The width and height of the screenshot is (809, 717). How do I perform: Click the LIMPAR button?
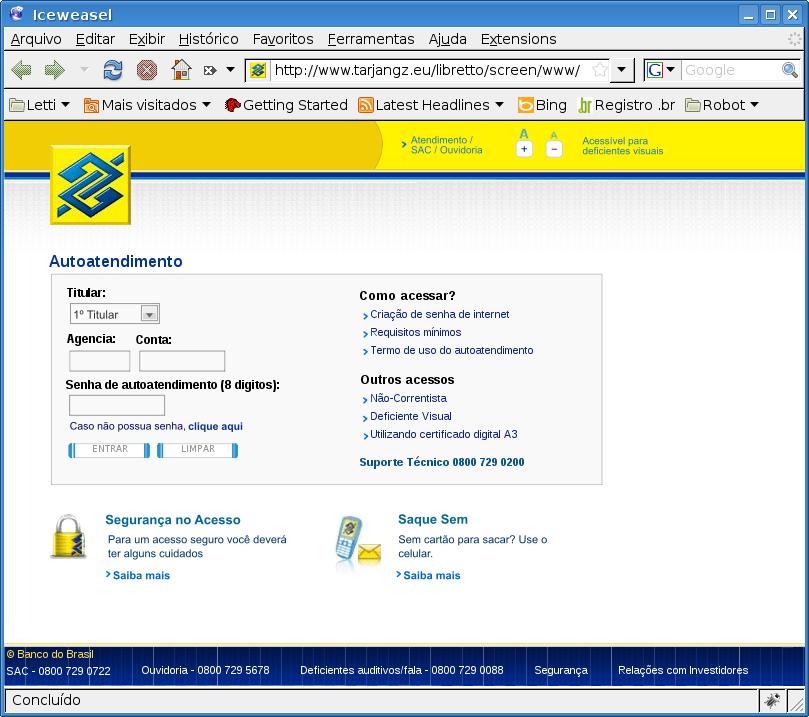(x=198, y=450)
